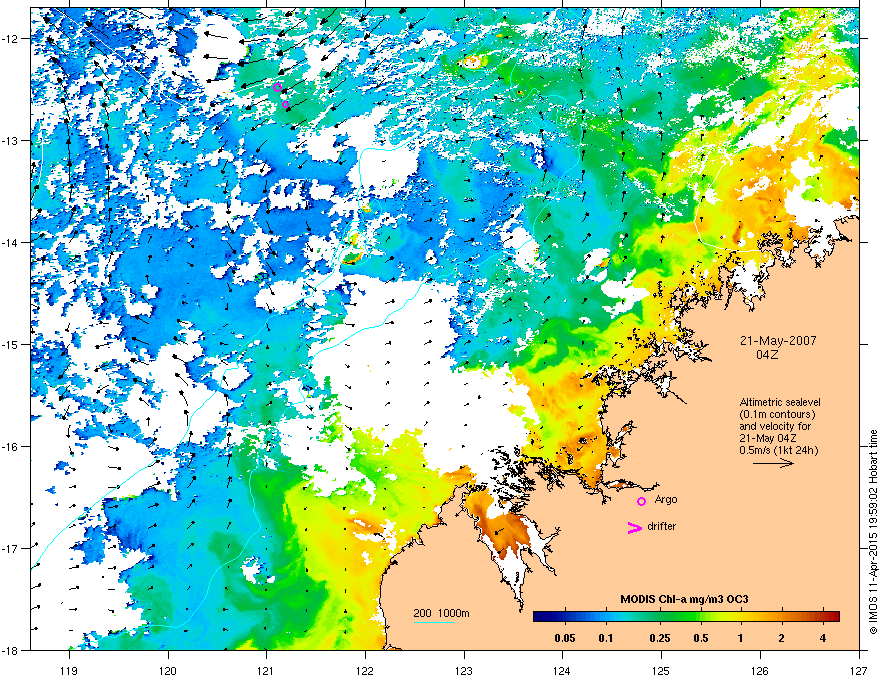
Task: Click the cyan bathymetry contour legend line
Action: 434,622
